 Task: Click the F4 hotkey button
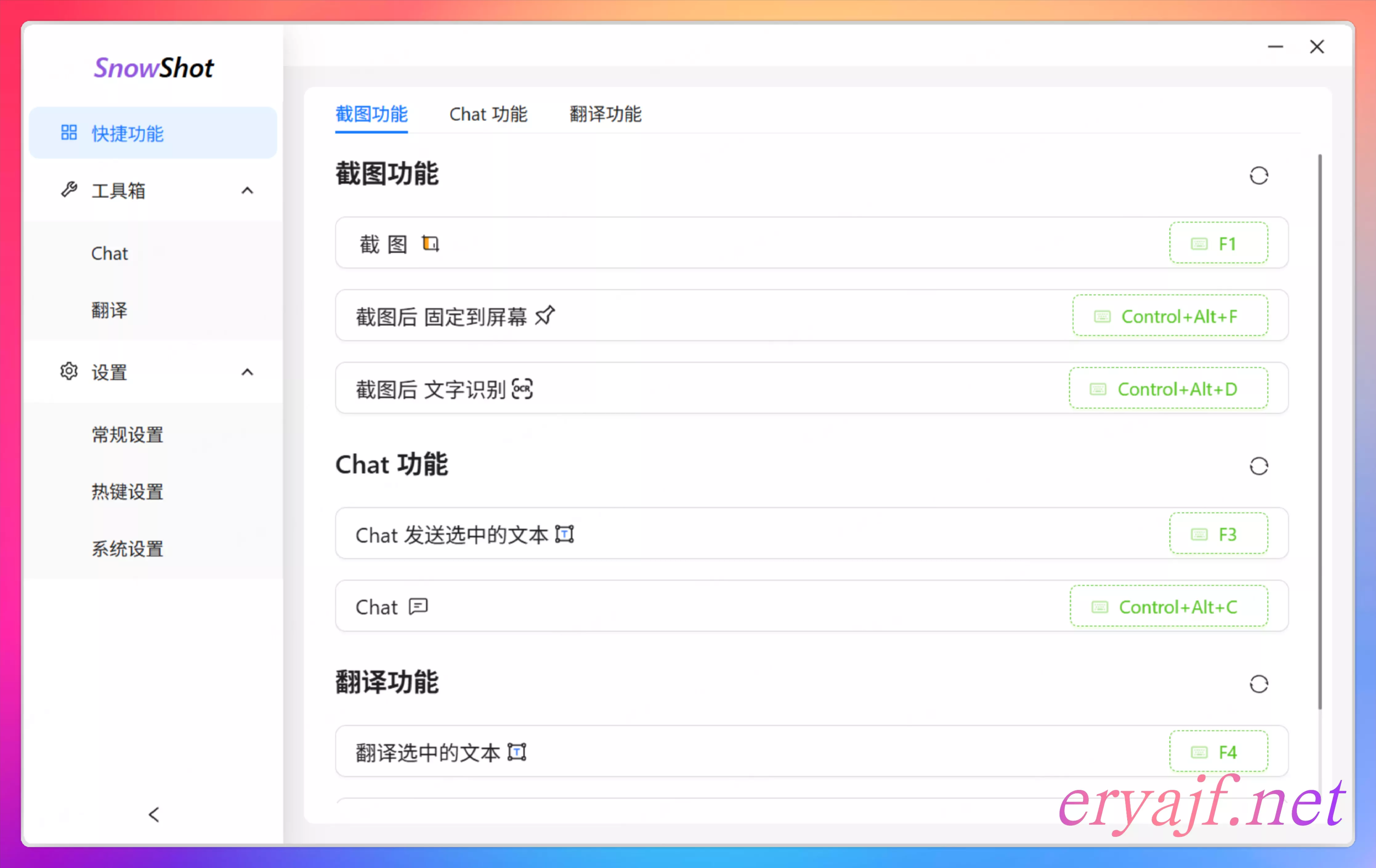click(1218, 752)
